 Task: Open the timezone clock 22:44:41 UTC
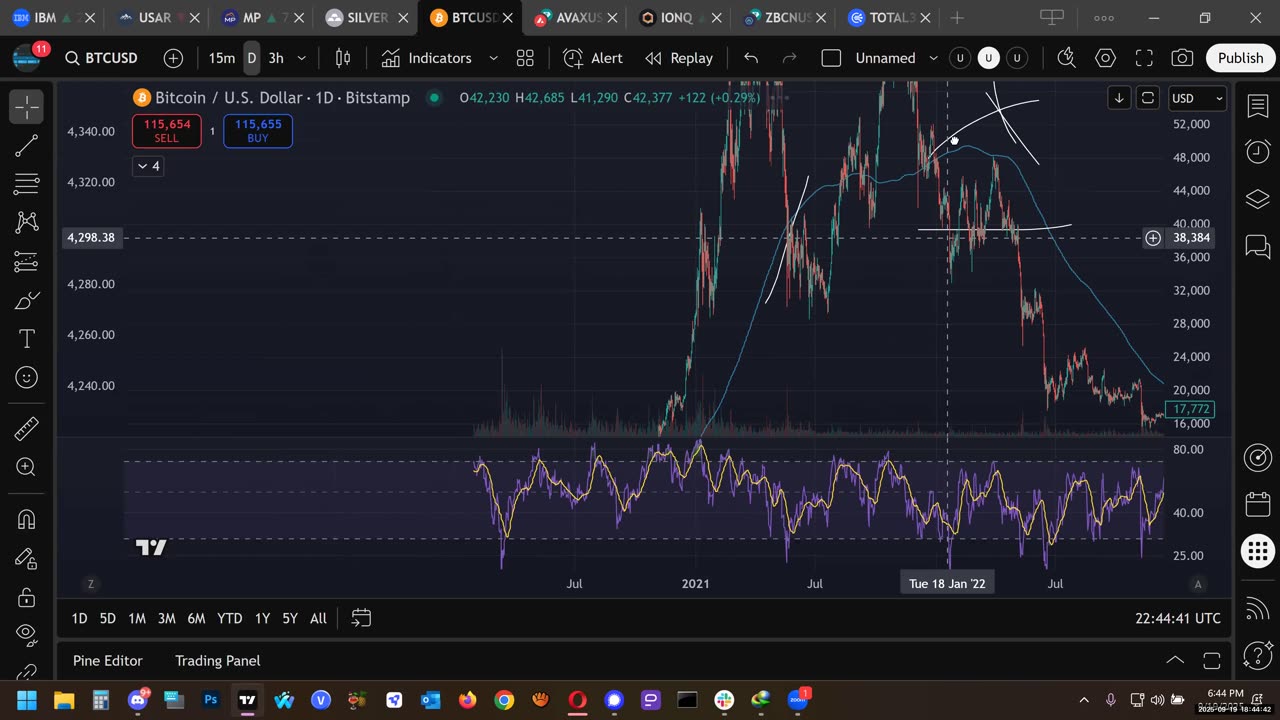tap(1178, 618)
